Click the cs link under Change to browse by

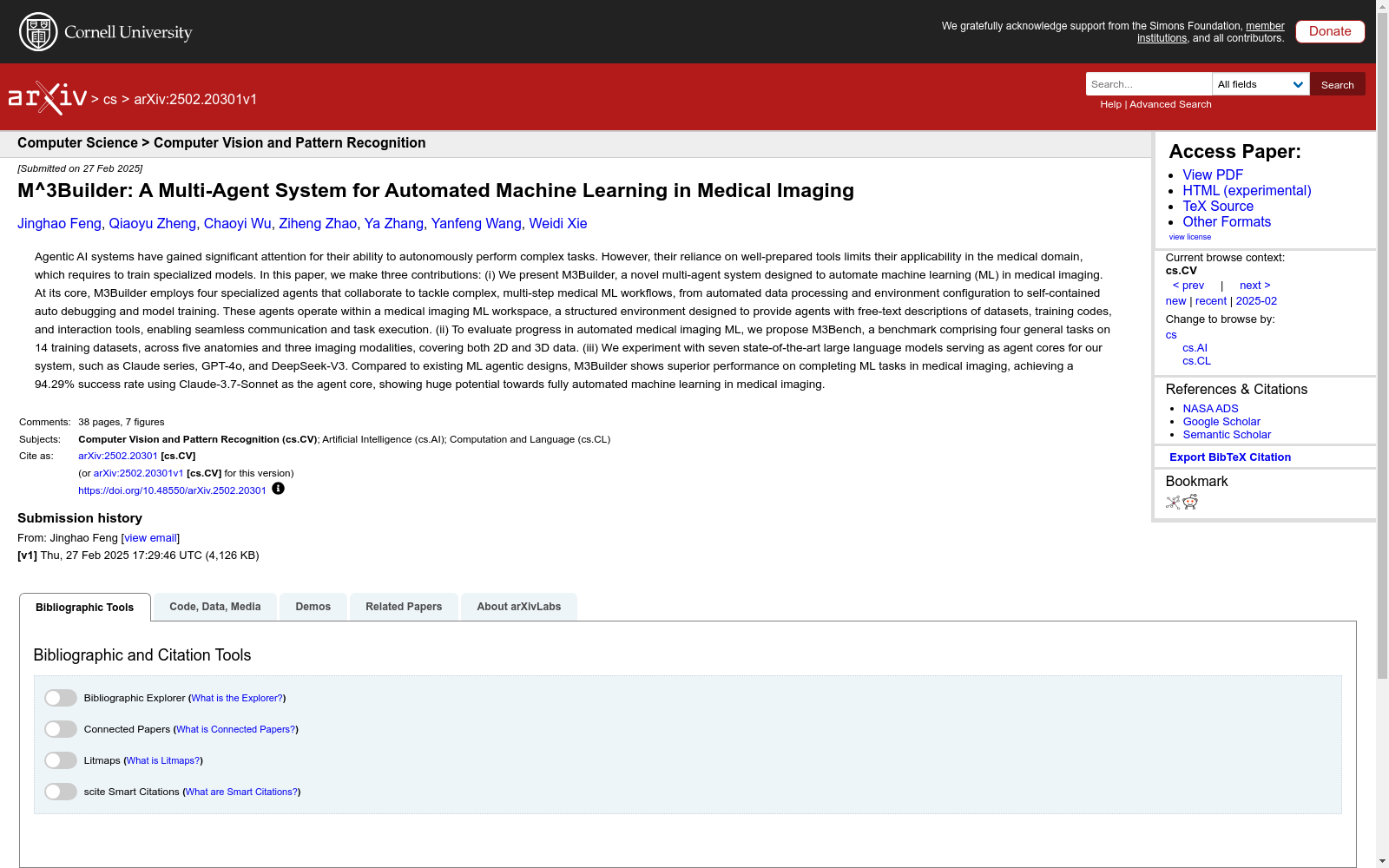(1171, 335)
